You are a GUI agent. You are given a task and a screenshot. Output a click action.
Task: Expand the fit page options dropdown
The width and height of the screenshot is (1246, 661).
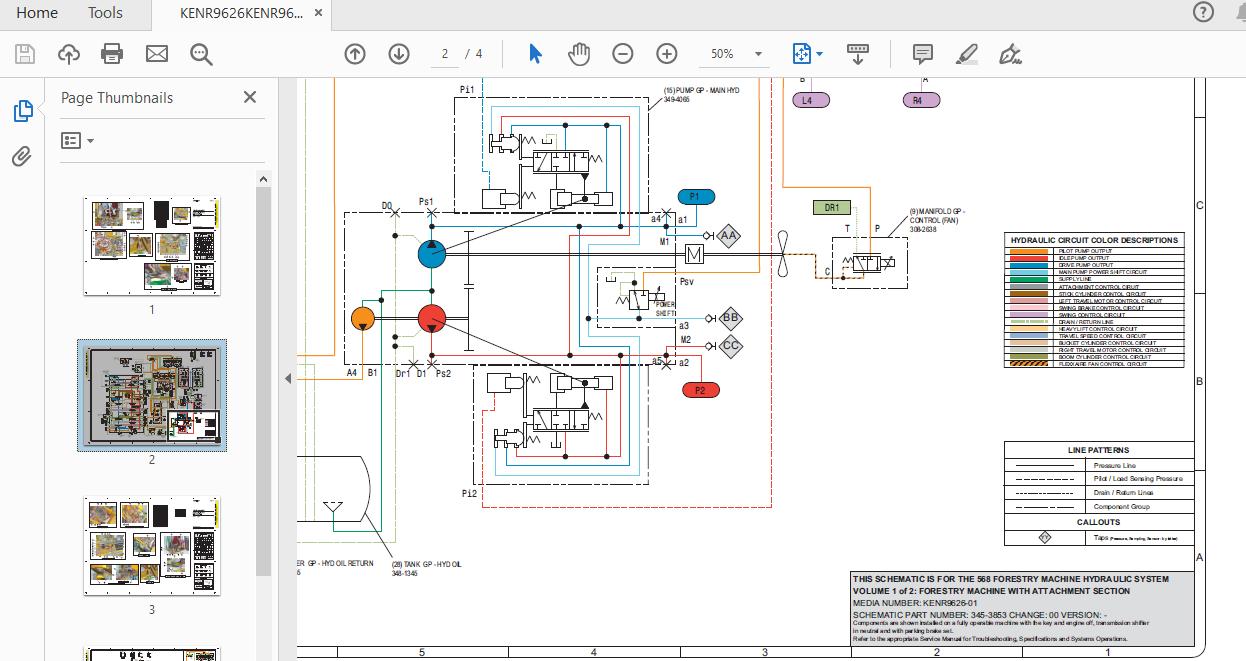point(807,54)
